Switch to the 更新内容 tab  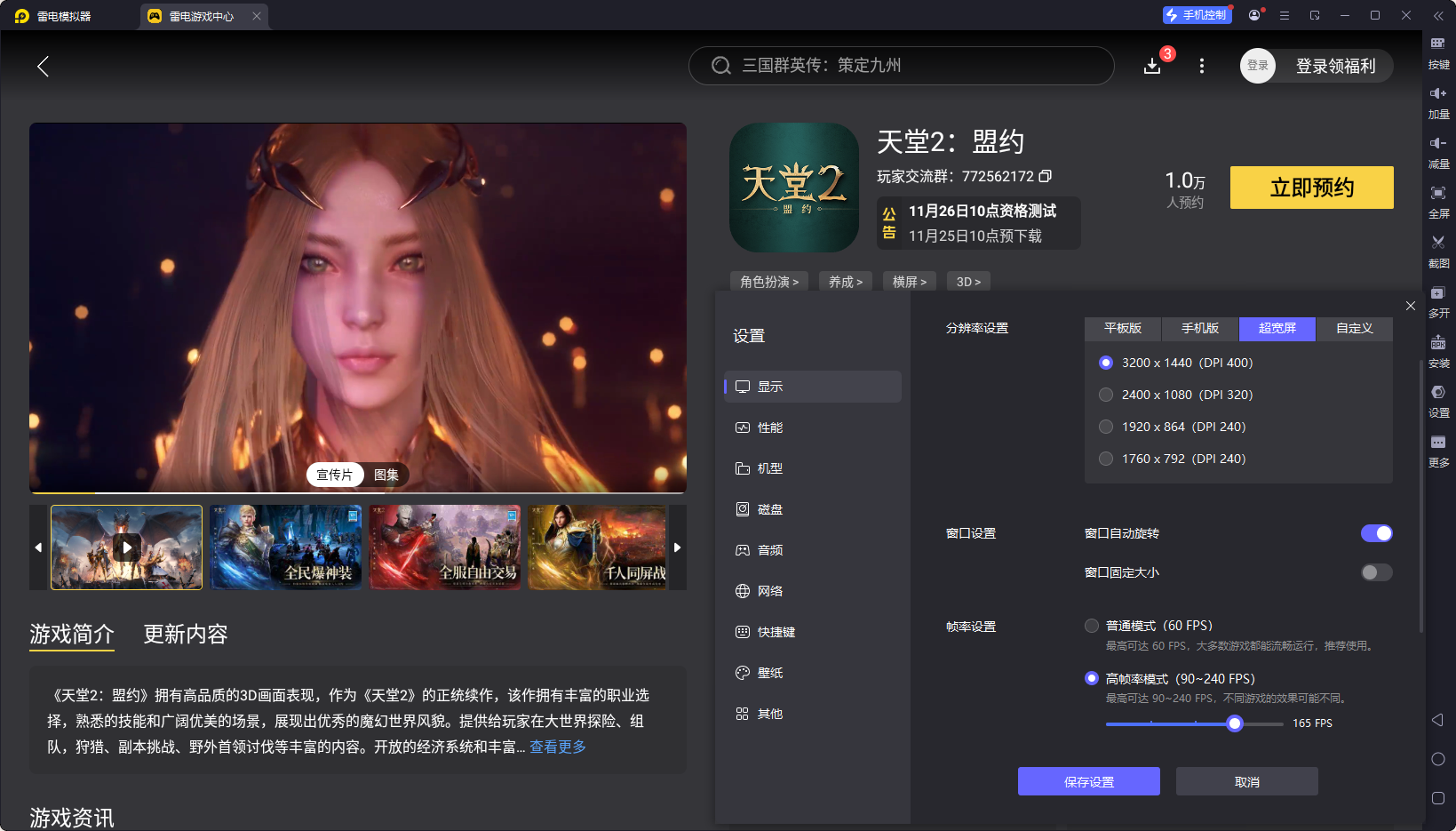tap(185, 635)
